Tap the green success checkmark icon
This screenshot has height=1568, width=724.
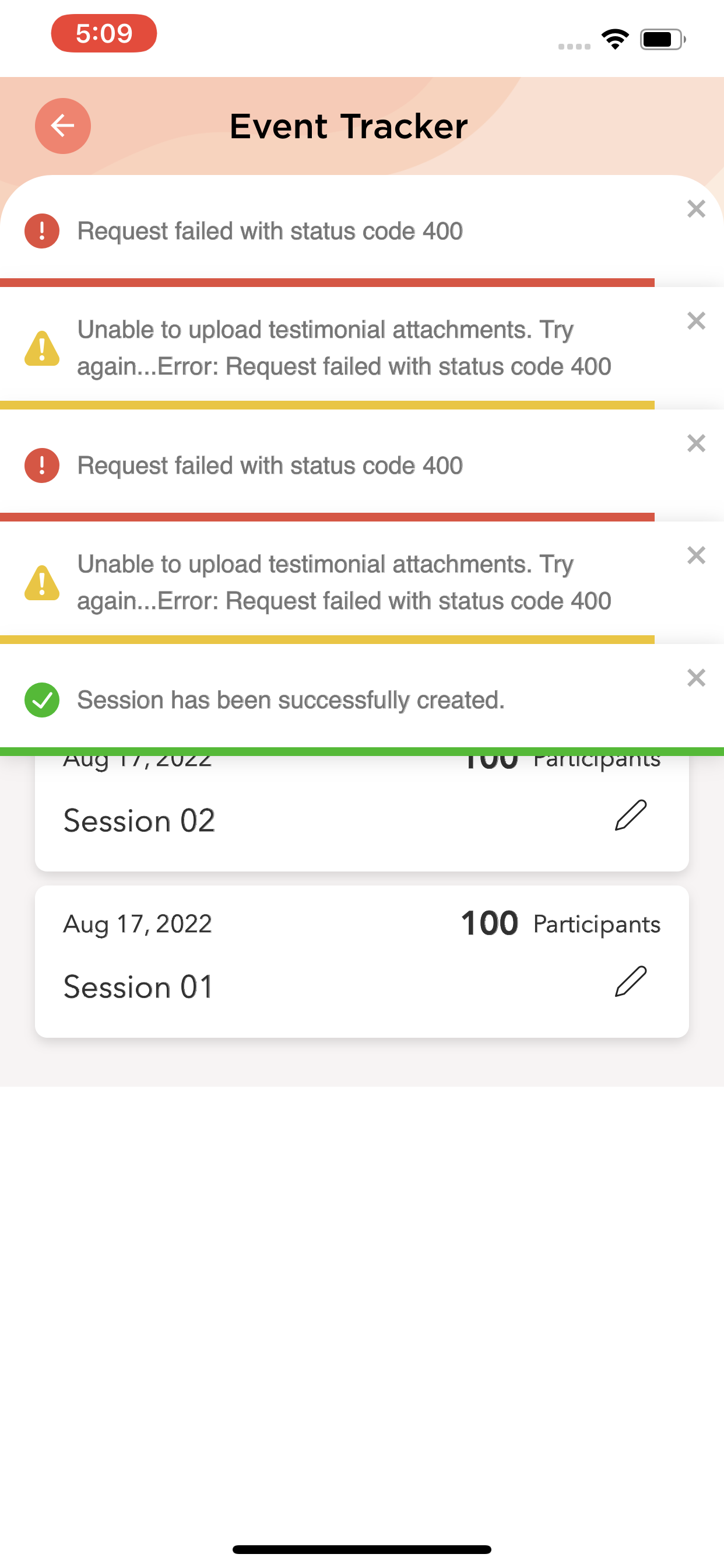pyautogui.click(x=42, y=700)
